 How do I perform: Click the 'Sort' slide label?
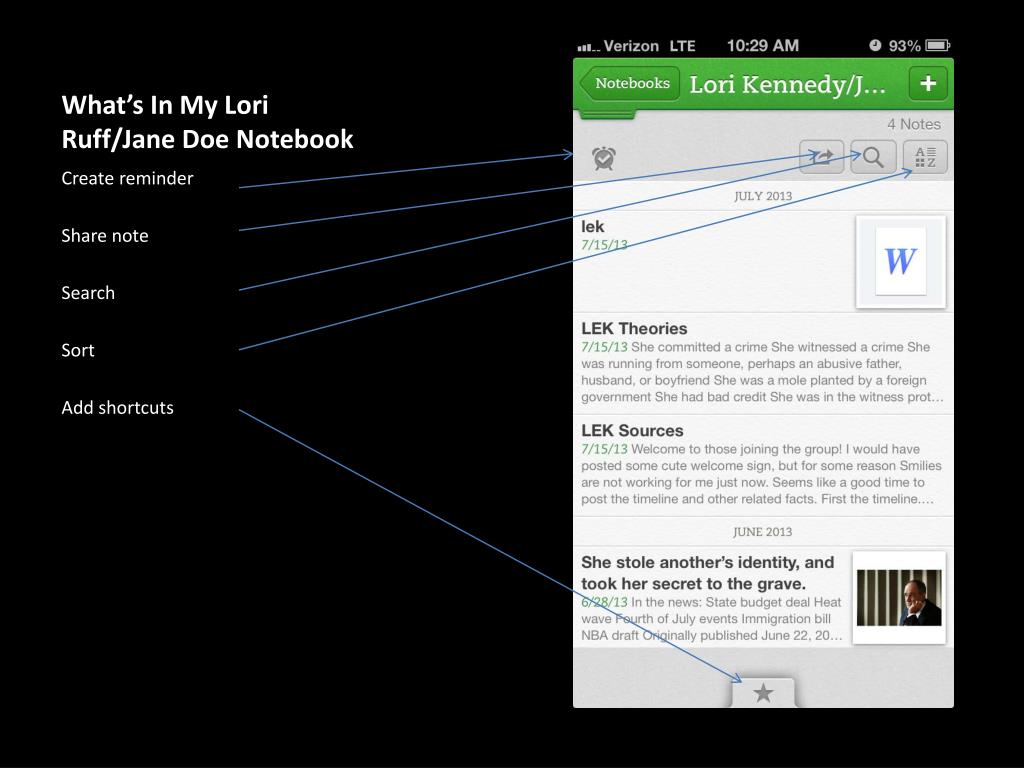[78, 351]
